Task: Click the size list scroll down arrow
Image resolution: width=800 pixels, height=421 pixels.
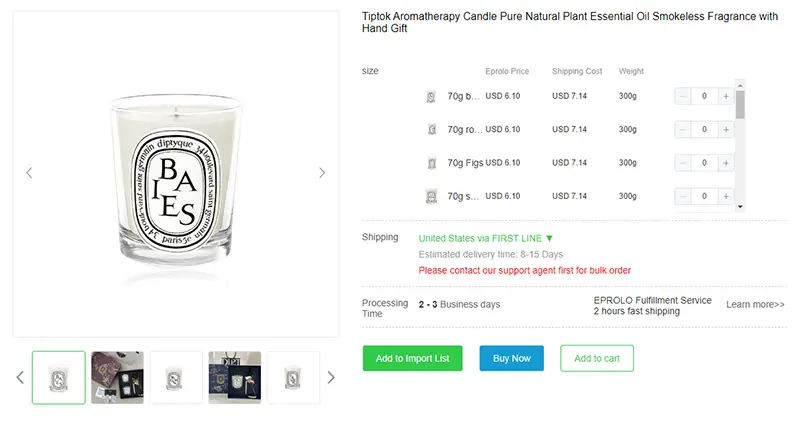Action: pos(740,207)
